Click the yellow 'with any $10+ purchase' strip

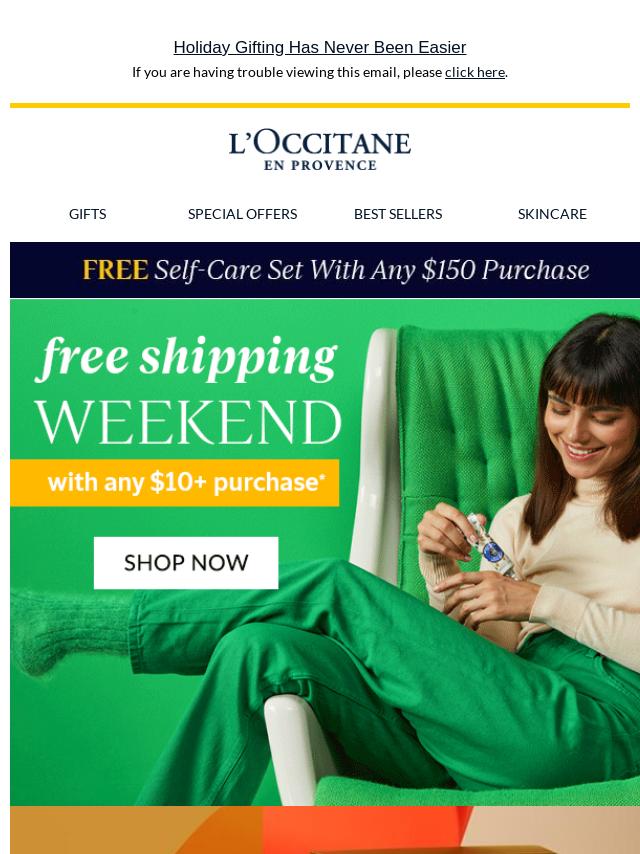tap(174, 483)
